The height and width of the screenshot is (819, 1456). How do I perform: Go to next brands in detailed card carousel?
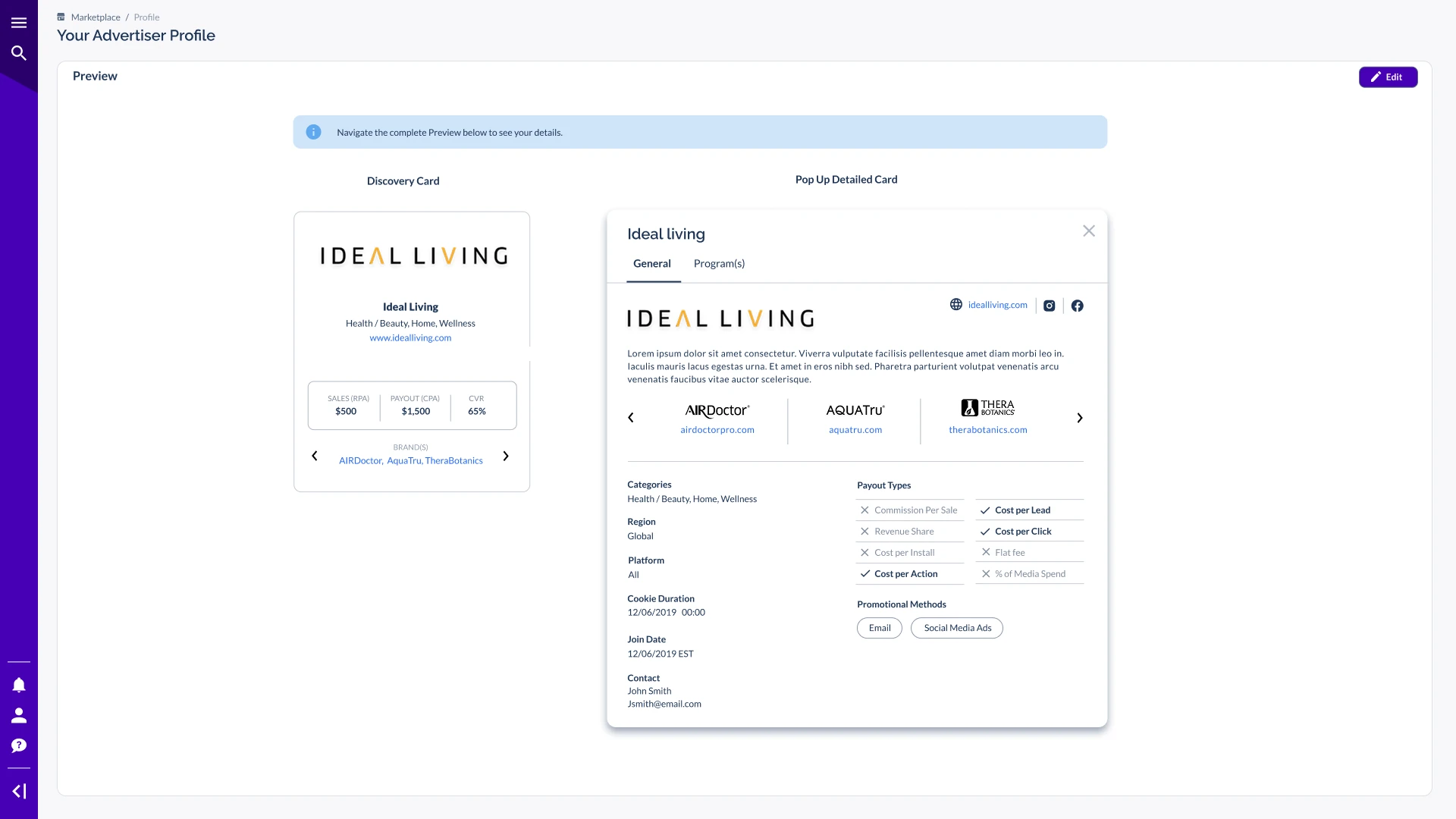coord(1080,418)
